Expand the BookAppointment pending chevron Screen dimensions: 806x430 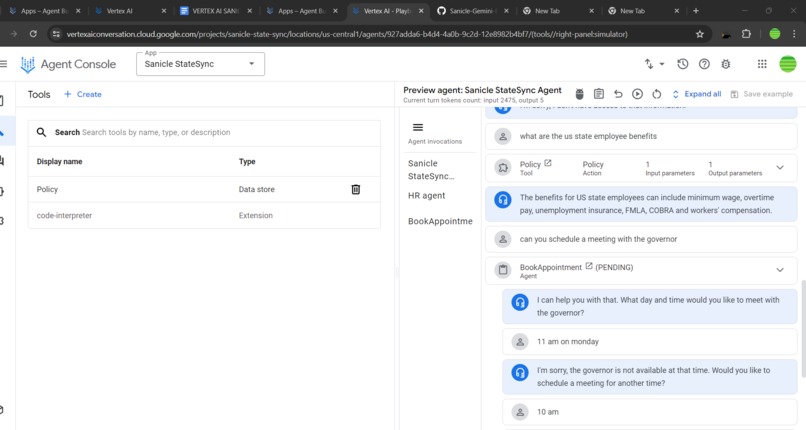pyautogui.click(x=780, y=270)
